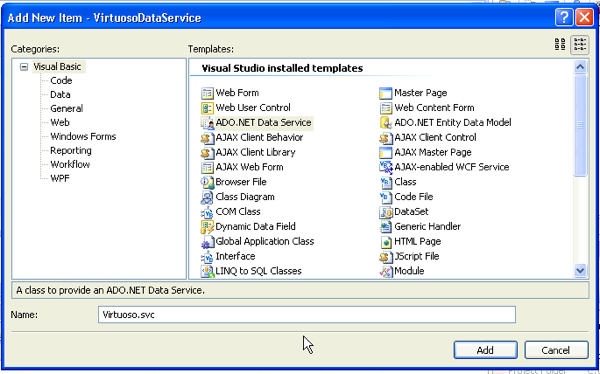This screenshot has width=600, height=374.
Task: Click the Name input field
Action: (307, 315)
